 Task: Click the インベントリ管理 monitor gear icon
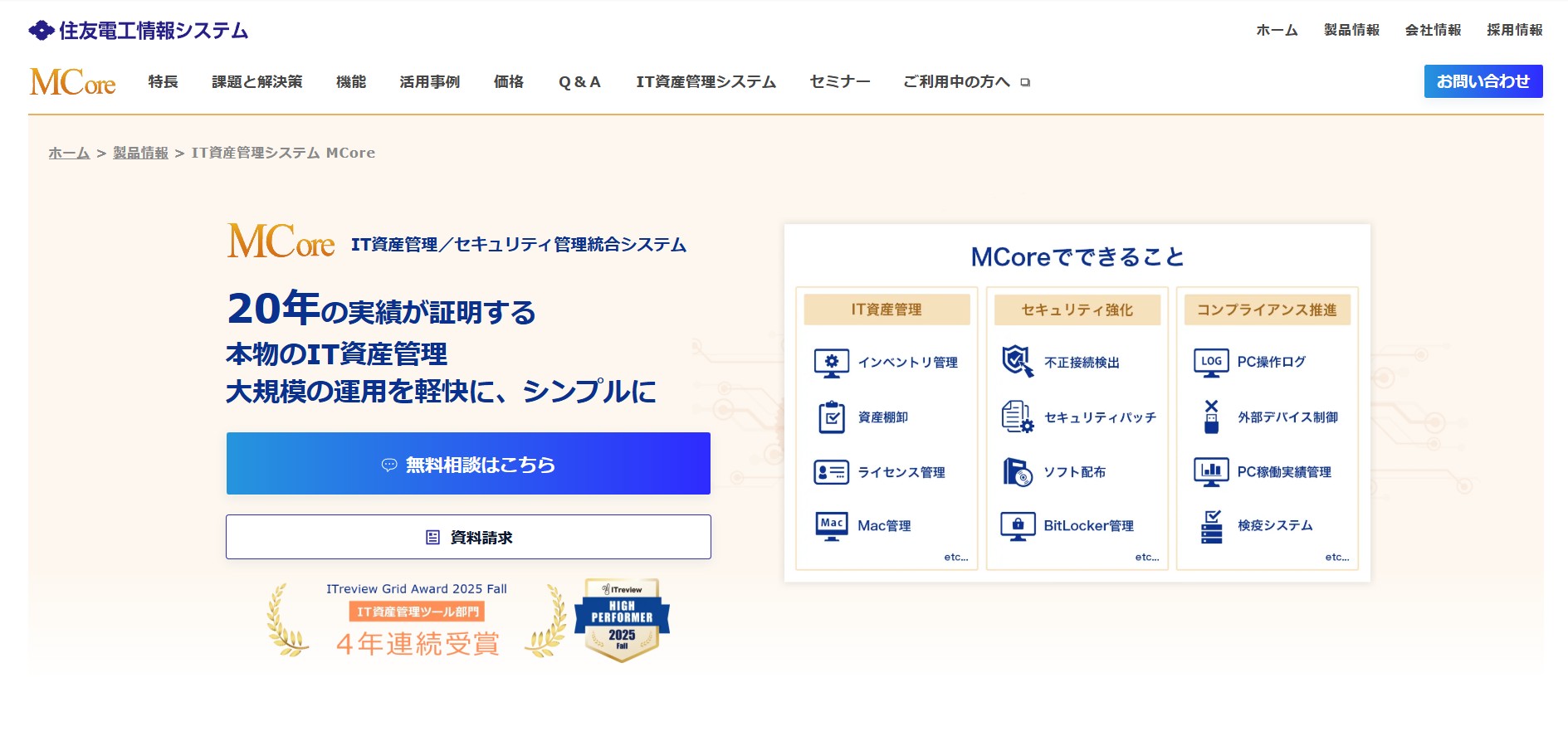coord(831,363)
